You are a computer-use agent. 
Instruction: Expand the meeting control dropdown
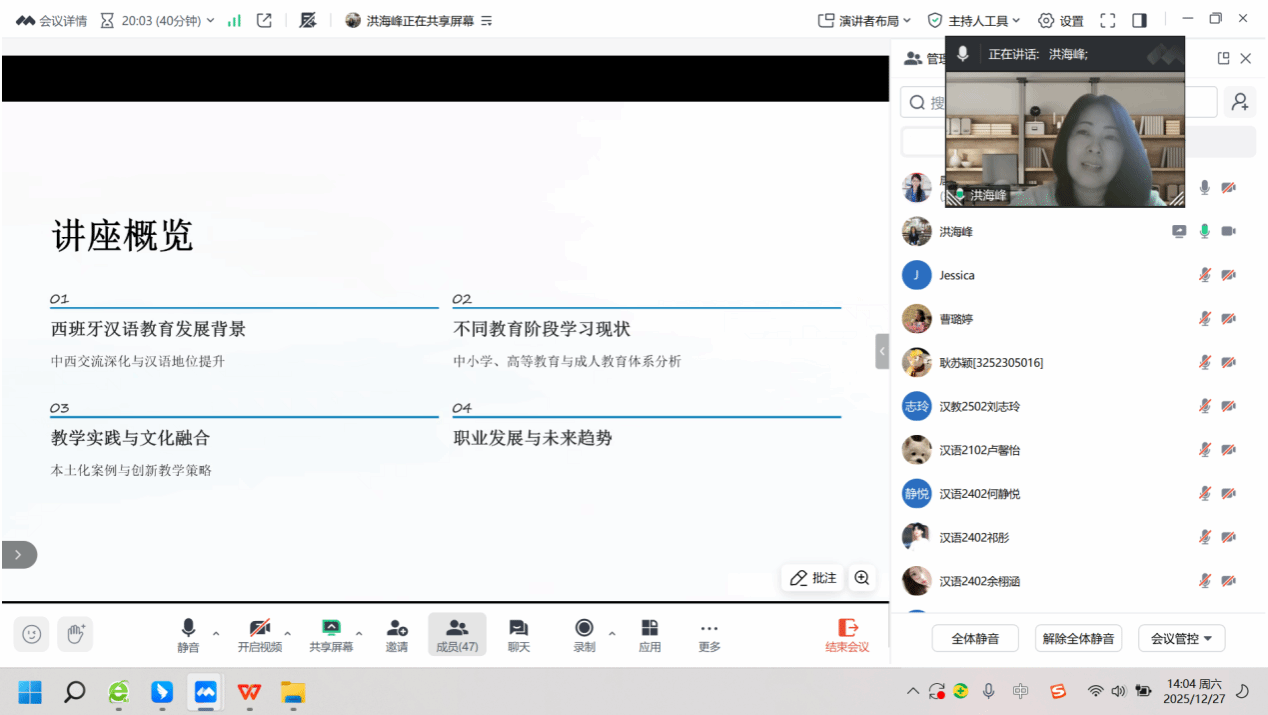[1181, 638]
